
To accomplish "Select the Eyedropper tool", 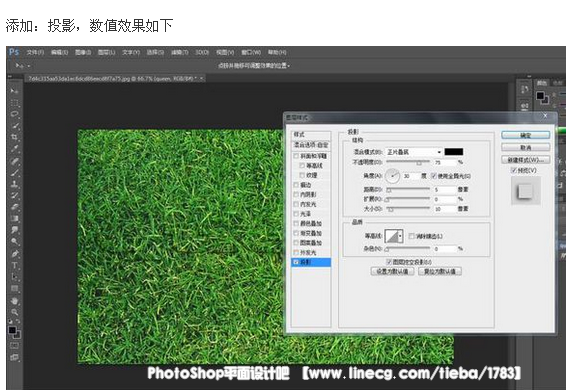I will tap(14, 149).
